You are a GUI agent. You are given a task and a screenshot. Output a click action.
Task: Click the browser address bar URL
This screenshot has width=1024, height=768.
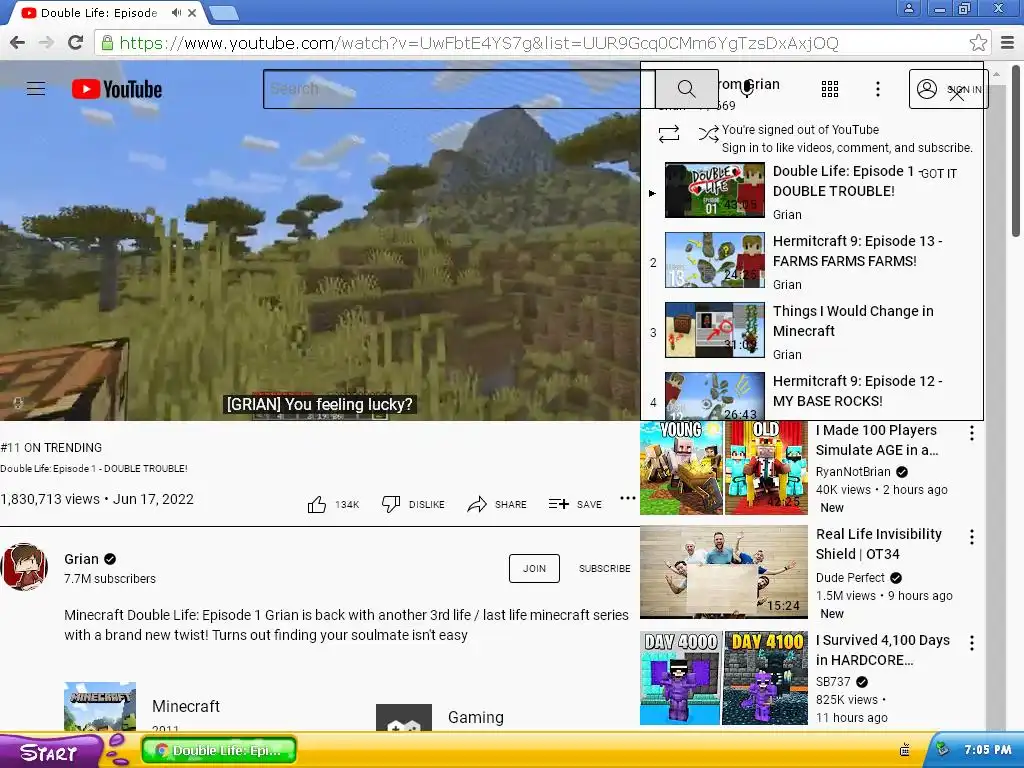click(x=479, y=43)
